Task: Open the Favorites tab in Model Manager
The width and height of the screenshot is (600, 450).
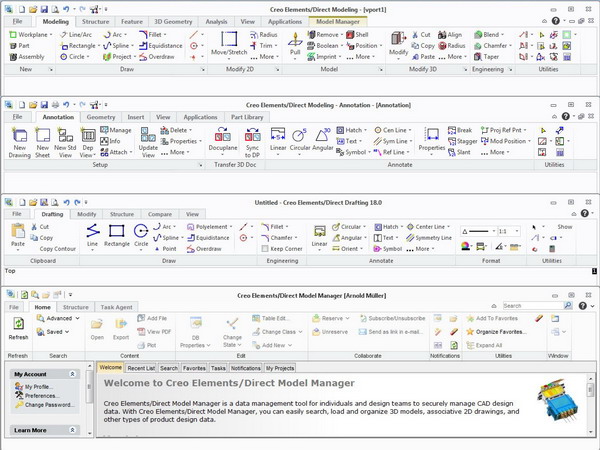Action: point(194,368)
